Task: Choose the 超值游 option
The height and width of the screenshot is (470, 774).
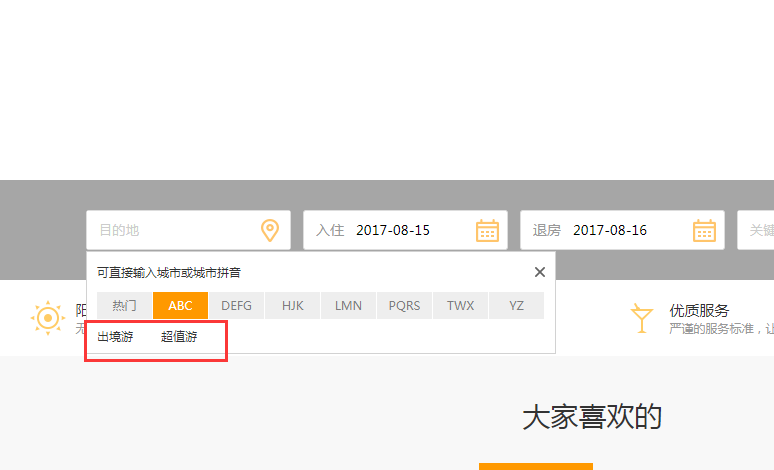Action: (x=179, y=337)
